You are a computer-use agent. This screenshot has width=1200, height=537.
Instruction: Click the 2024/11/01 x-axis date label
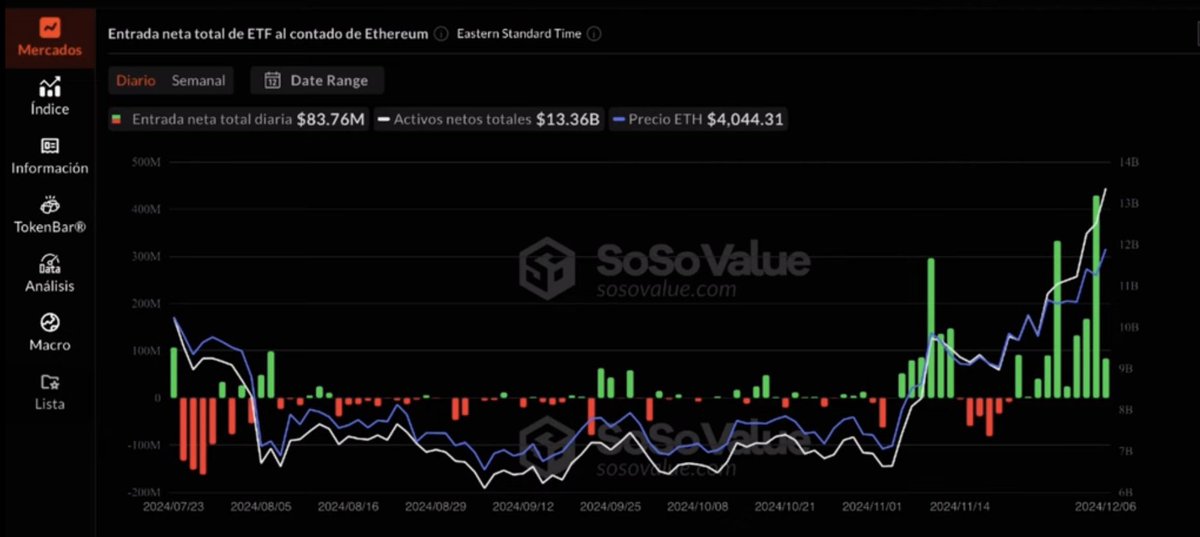[x=870, y=507]
